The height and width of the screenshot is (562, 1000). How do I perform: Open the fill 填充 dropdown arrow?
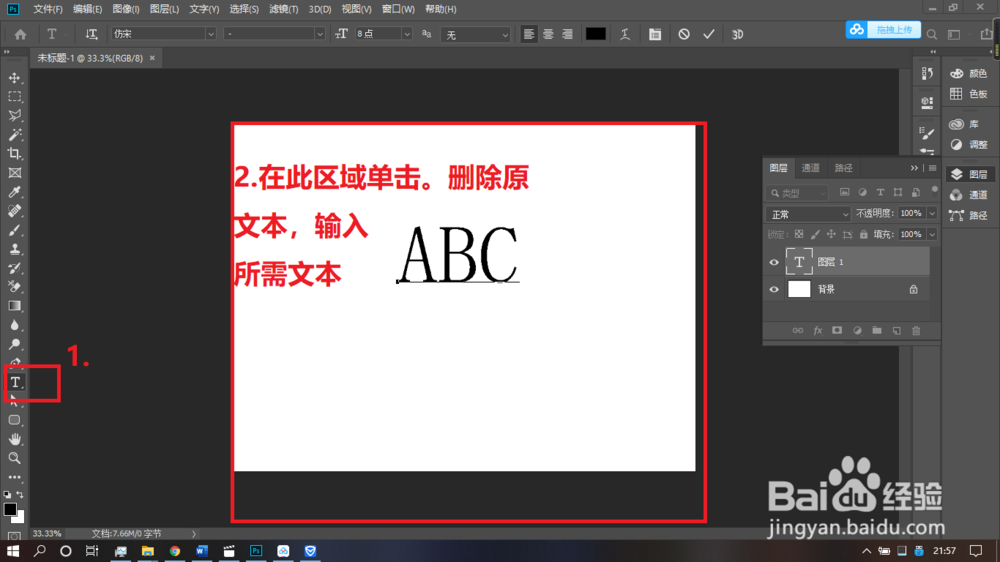932,235
